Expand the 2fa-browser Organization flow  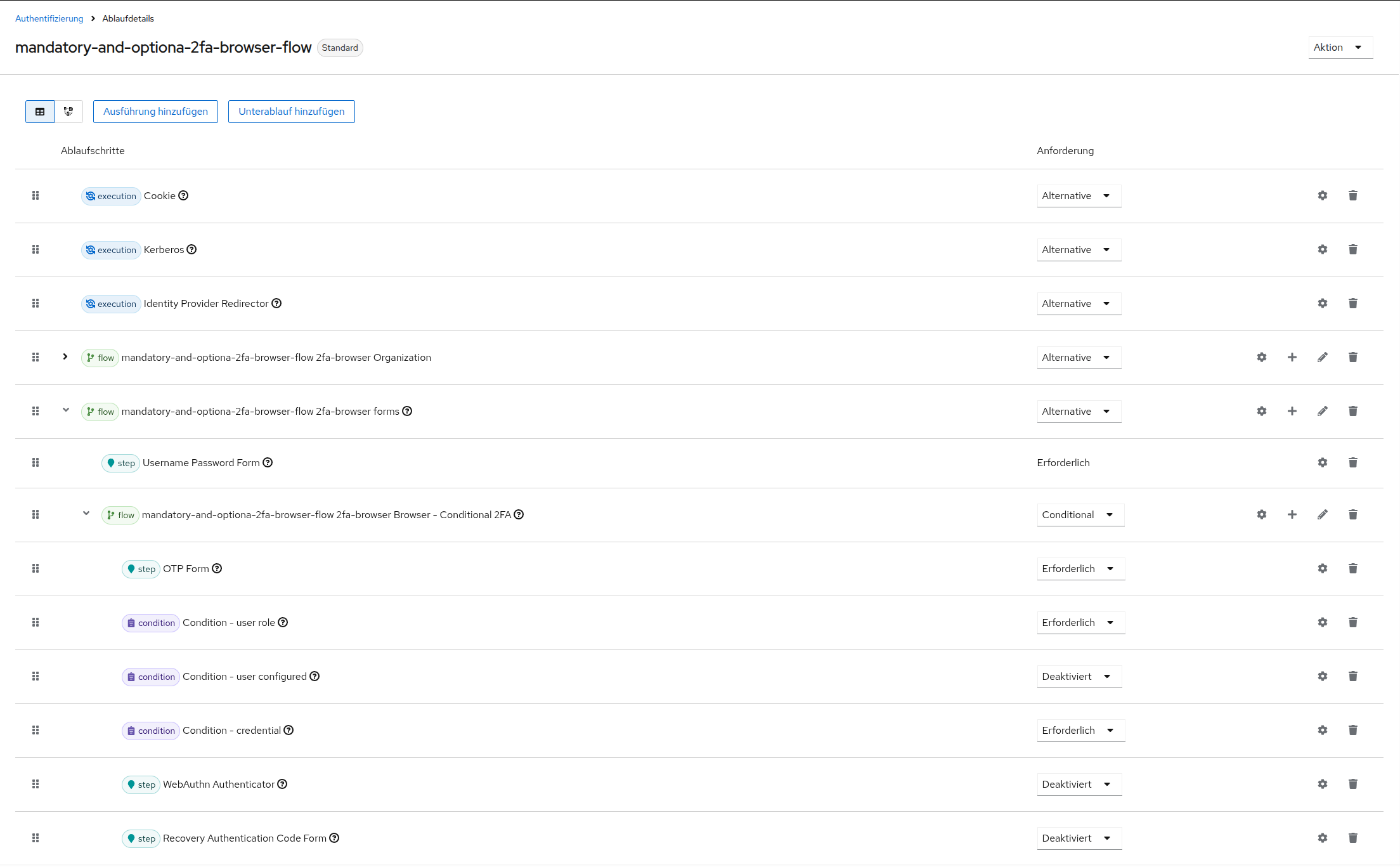(65, 357)
